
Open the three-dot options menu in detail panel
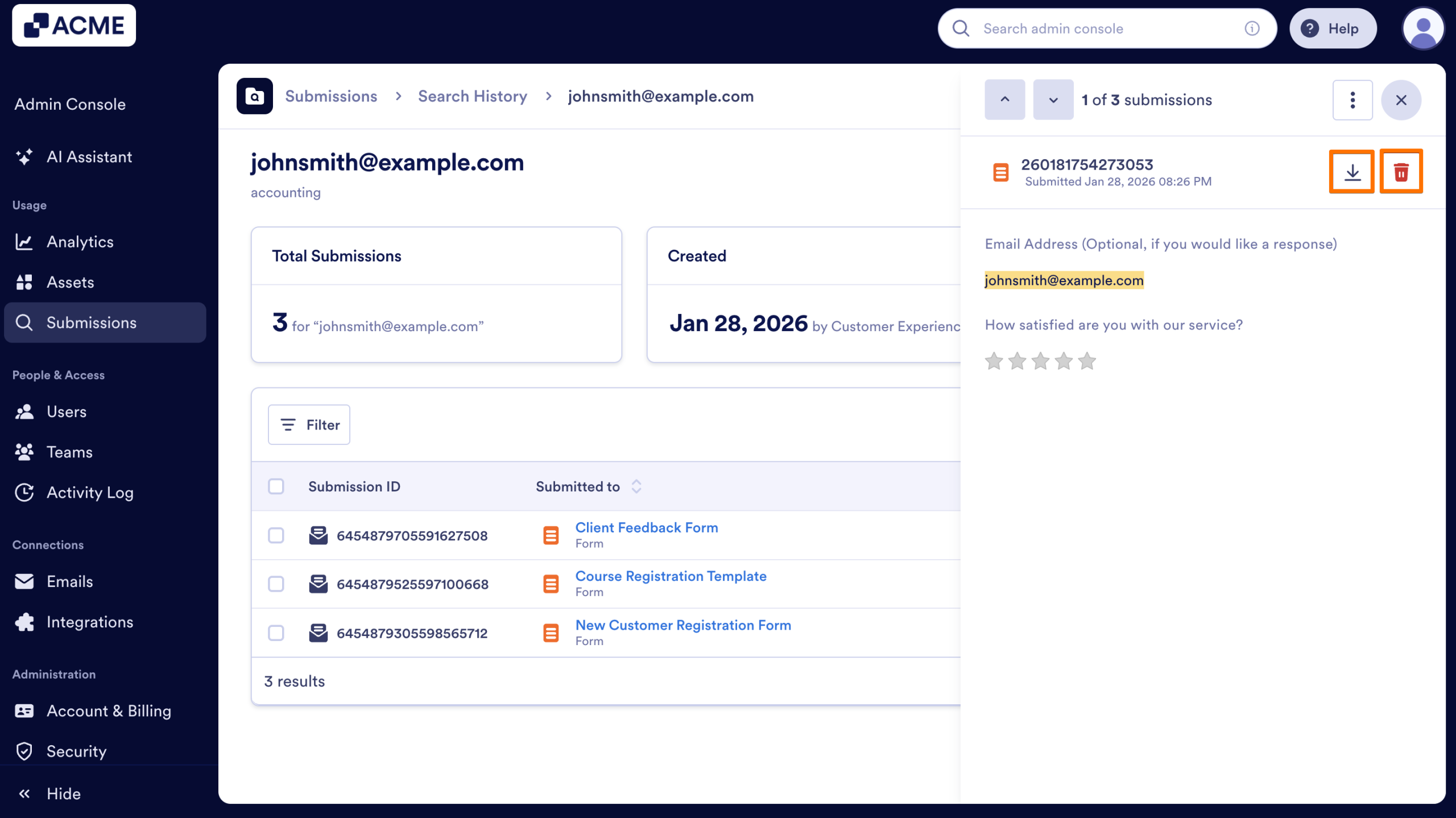(1352, 100)
